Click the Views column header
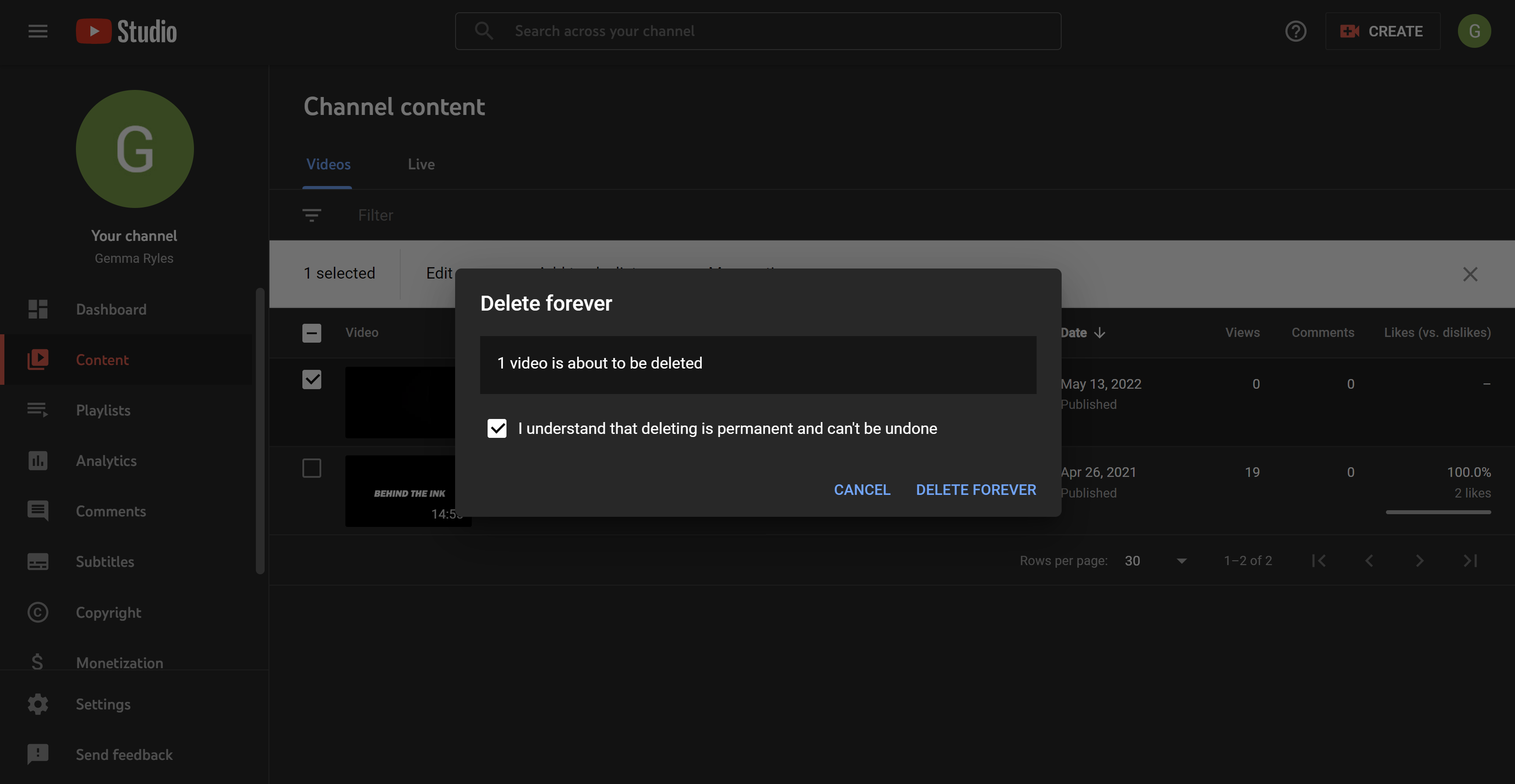Viewport: 1515px width, 784px height. pyautogui.click(x=1242, y=333)
